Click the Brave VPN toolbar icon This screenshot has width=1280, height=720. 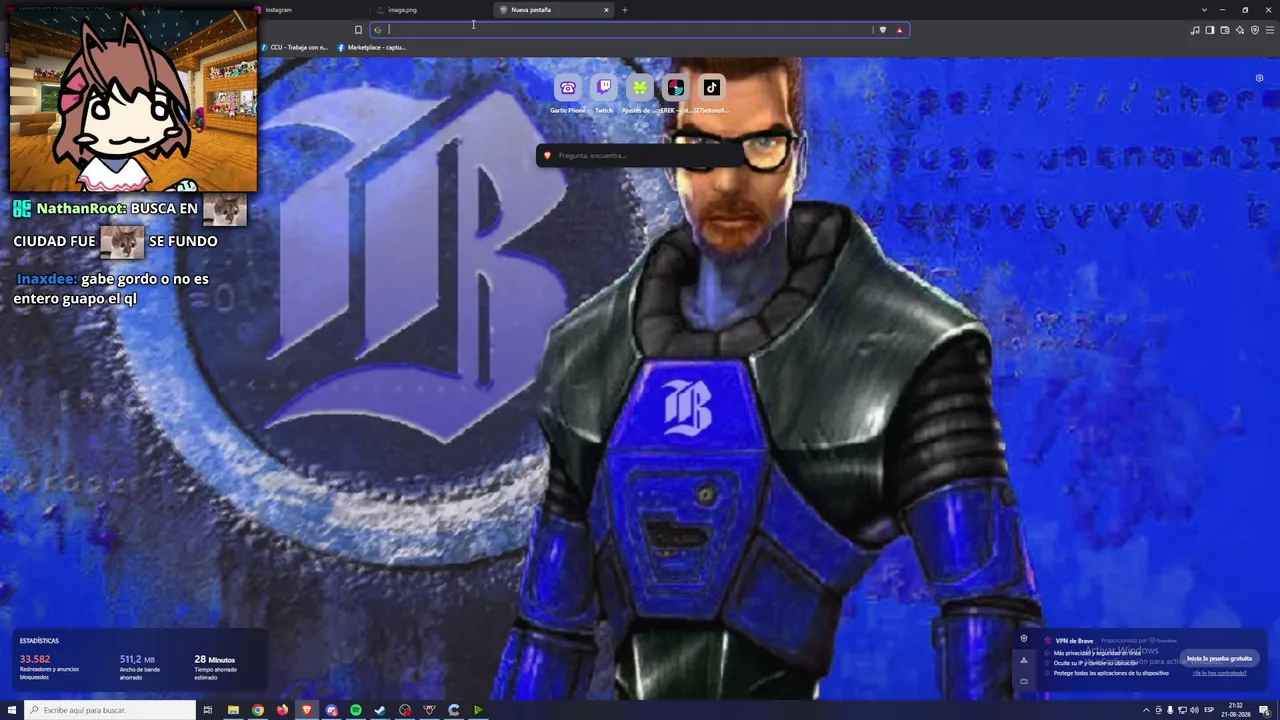pyautogui.click(x=1254, y=30)
